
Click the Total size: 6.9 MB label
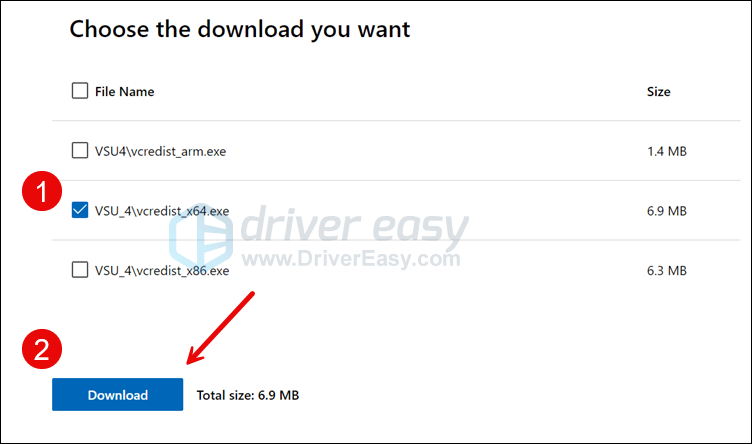[x=248, y=395]
